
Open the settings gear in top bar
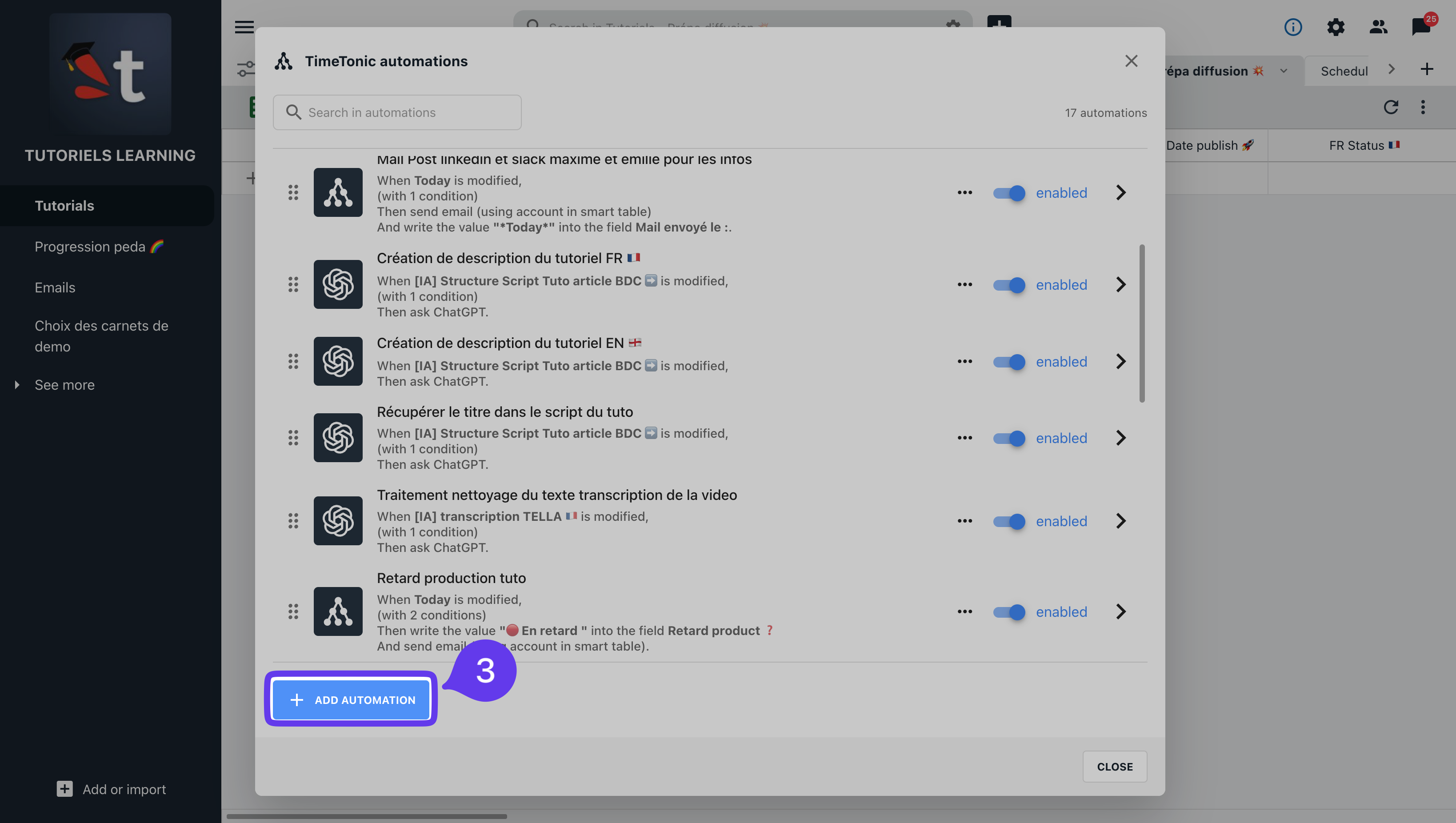pyautogui.click(x=1336, y=27)
